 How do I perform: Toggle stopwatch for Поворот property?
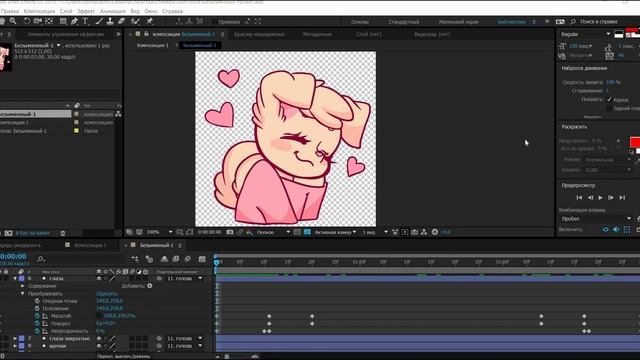click(x=37, y=323)
